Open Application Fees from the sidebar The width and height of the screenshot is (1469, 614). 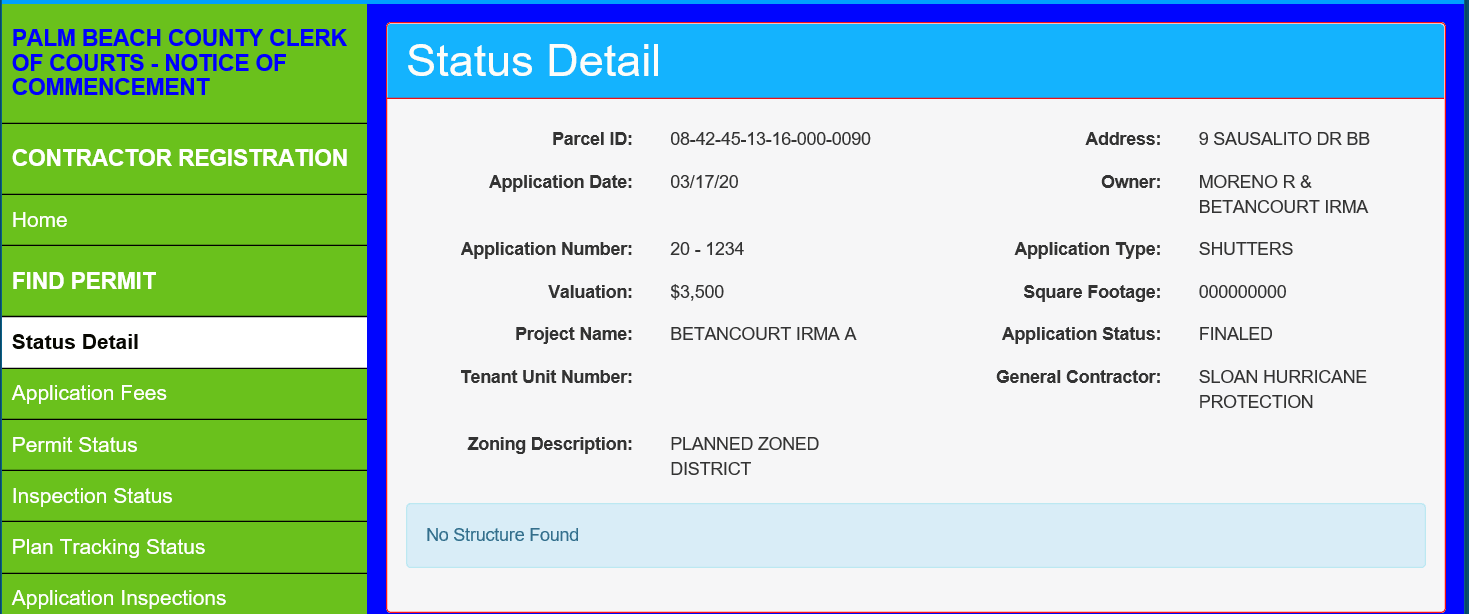click(x=90, y=393)
